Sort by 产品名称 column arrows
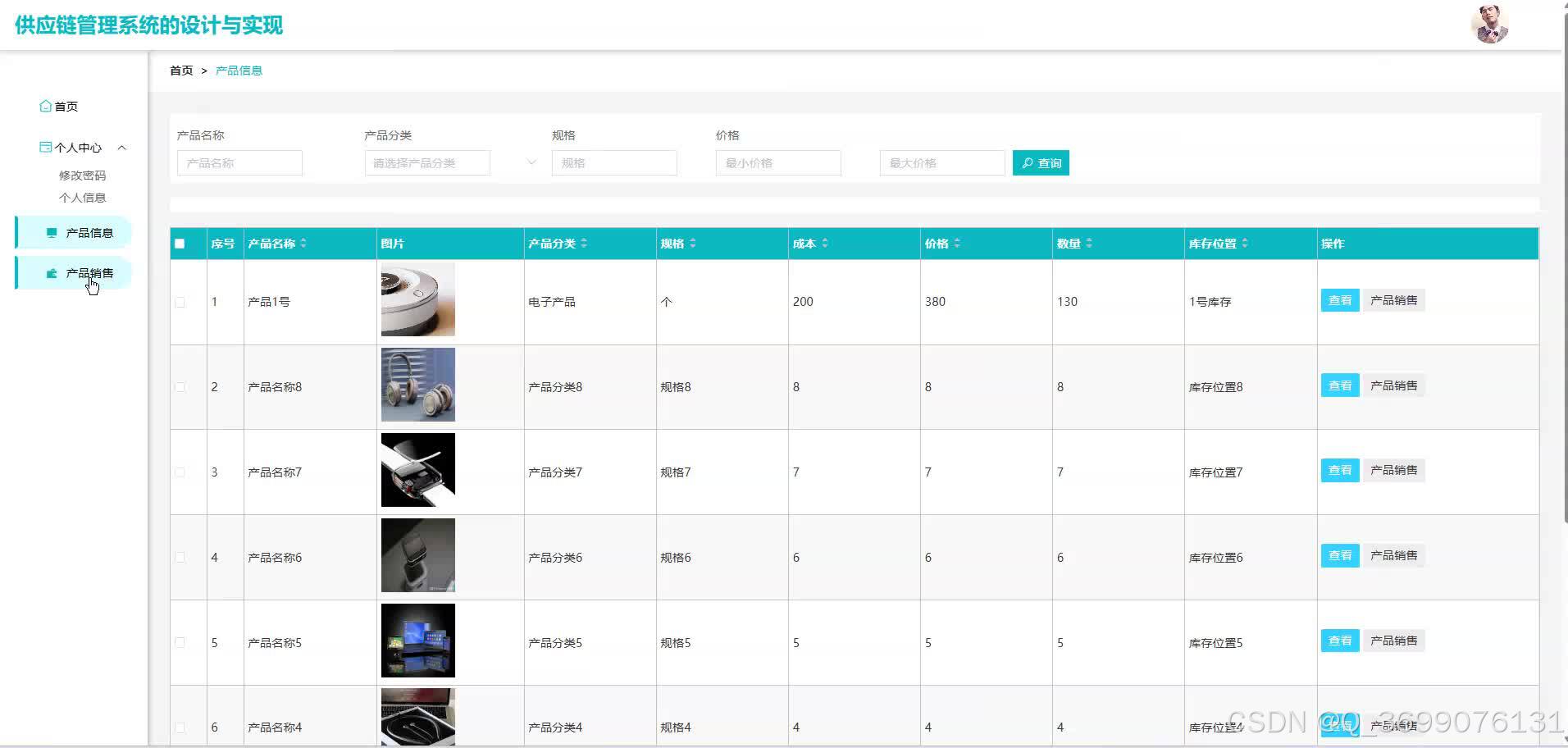This screenshot has height=748, width=1568. pyautogui.click(x=303, y=243)
